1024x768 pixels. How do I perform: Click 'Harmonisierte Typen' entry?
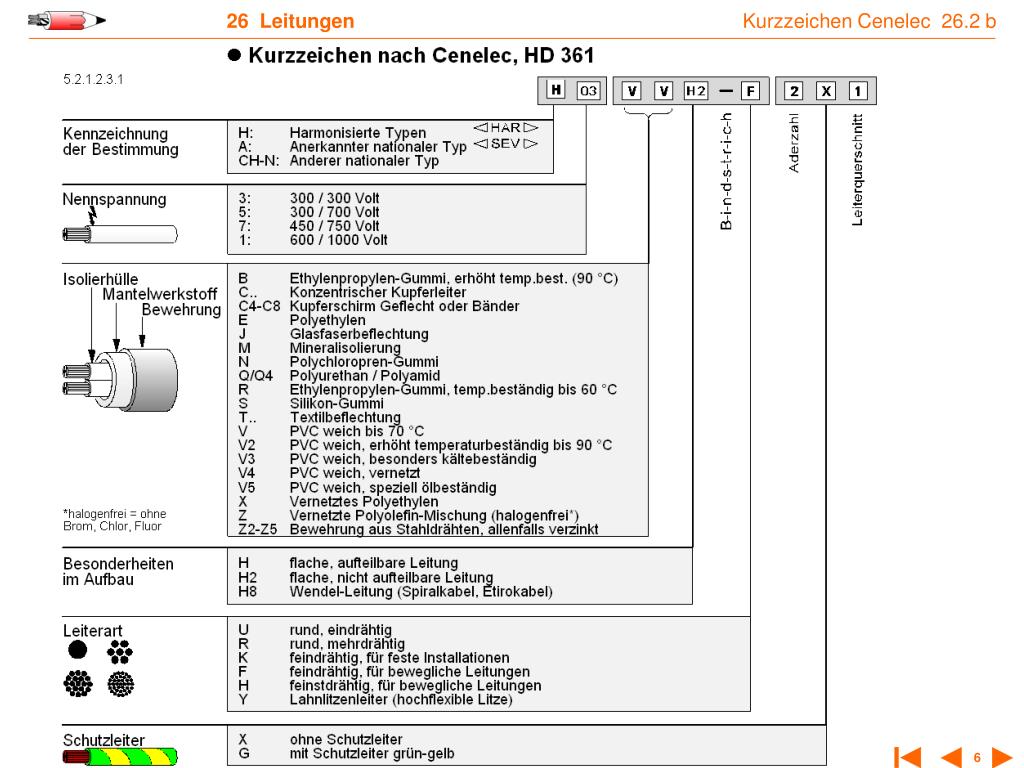[x=358, y=133]
